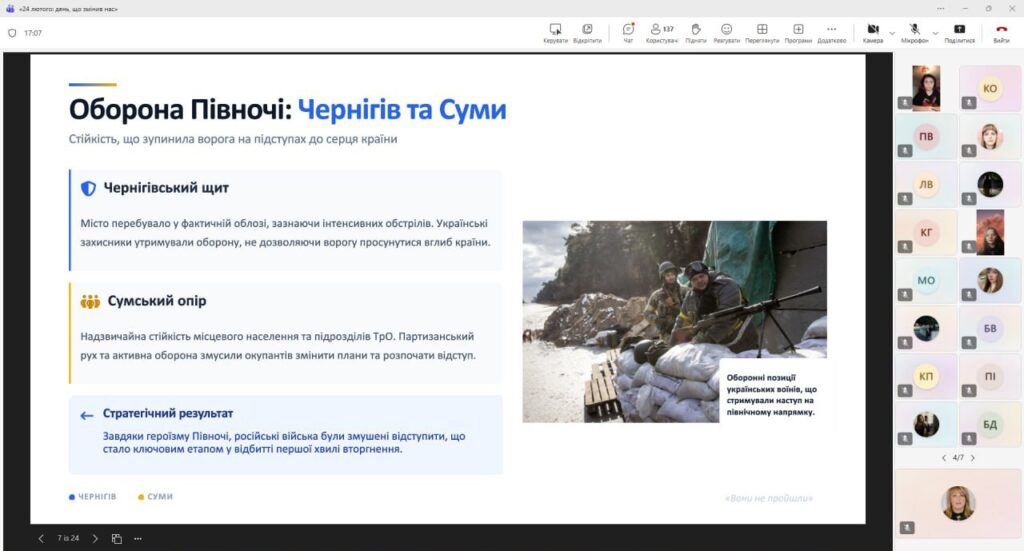Unmute the microphone
This screenshot has height=551, width=1024.
pyautogui.click(x=914, y=32)
